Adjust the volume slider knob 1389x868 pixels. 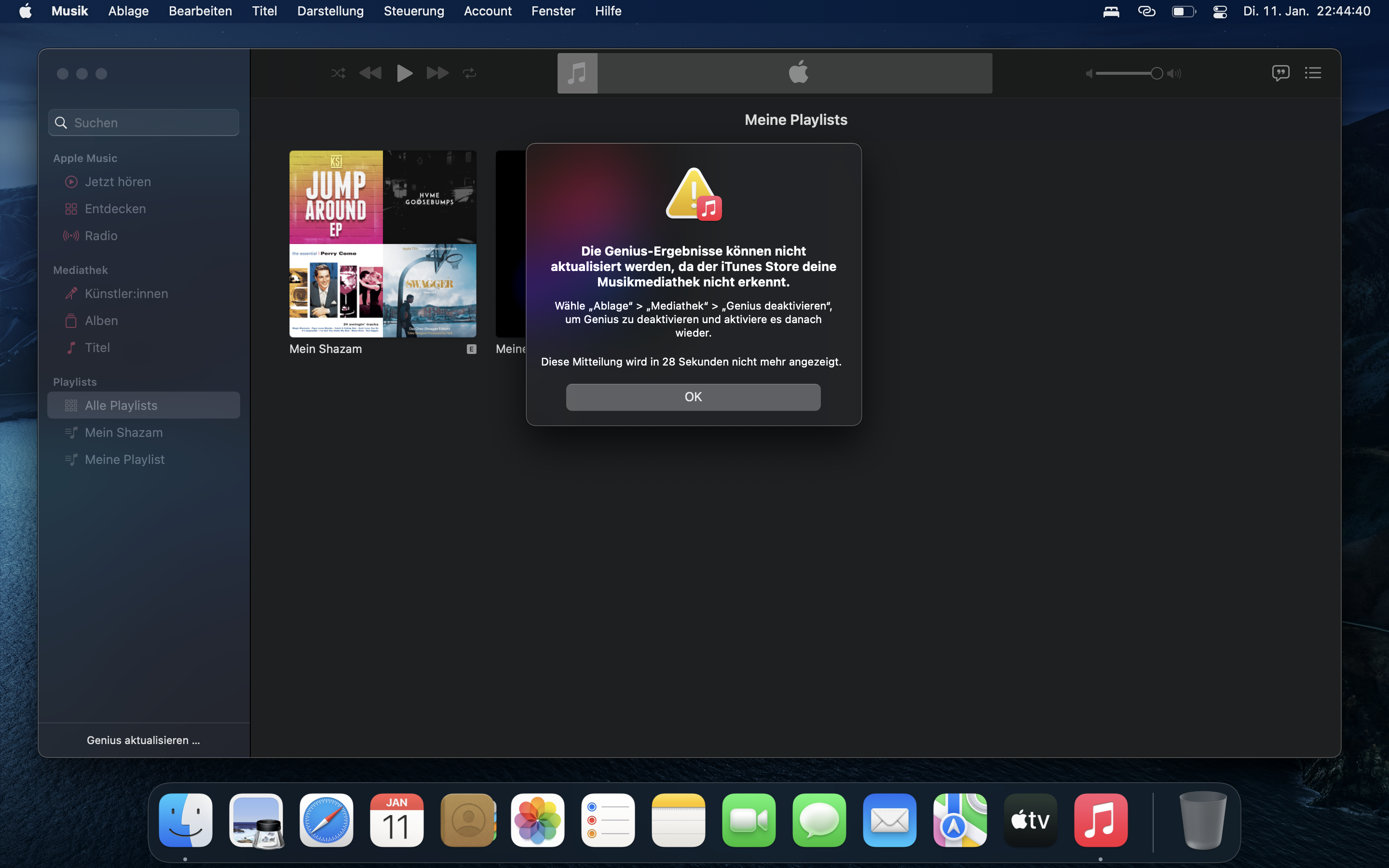[x=1157, y=73]
